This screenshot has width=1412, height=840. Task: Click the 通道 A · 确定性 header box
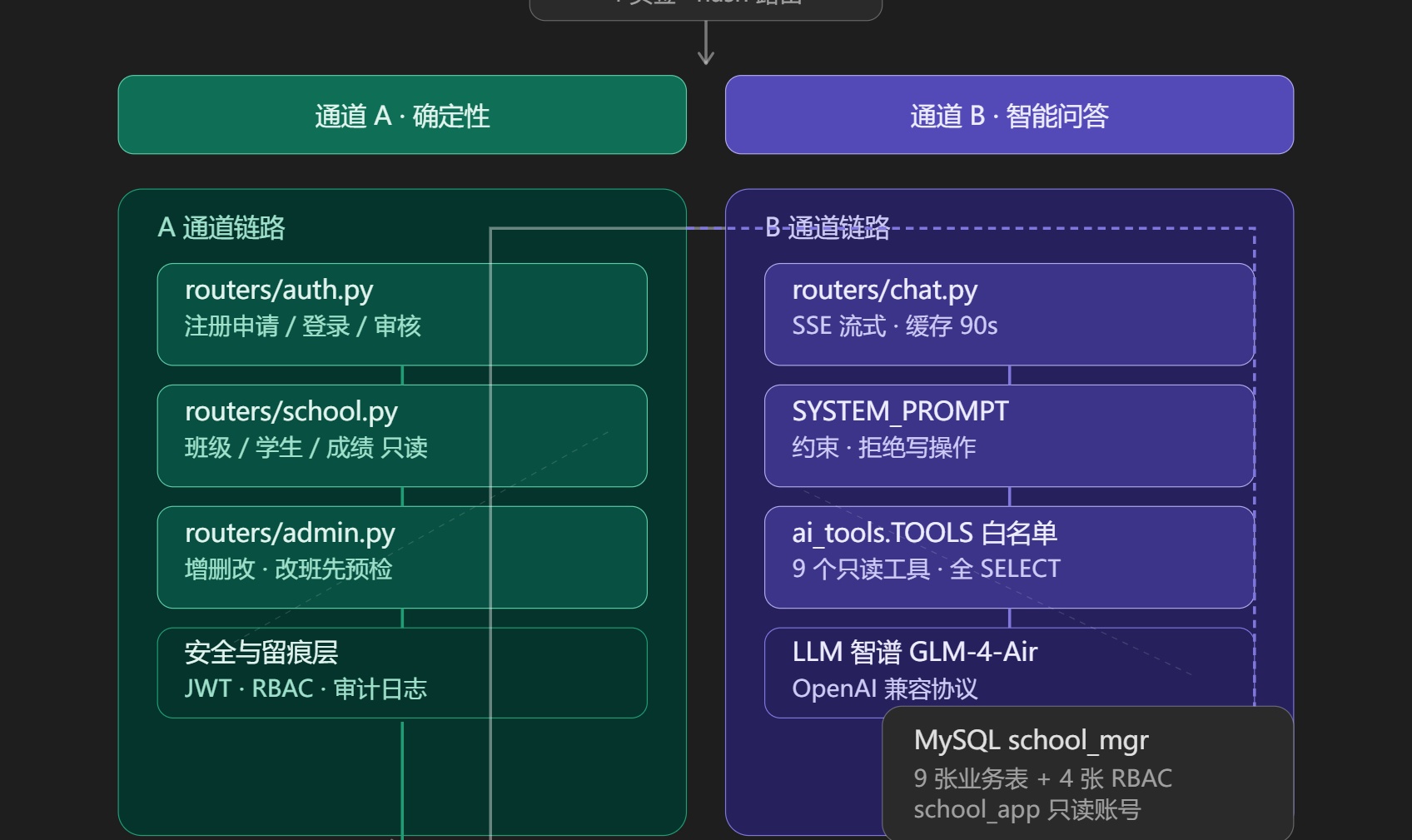pos(402,115)
